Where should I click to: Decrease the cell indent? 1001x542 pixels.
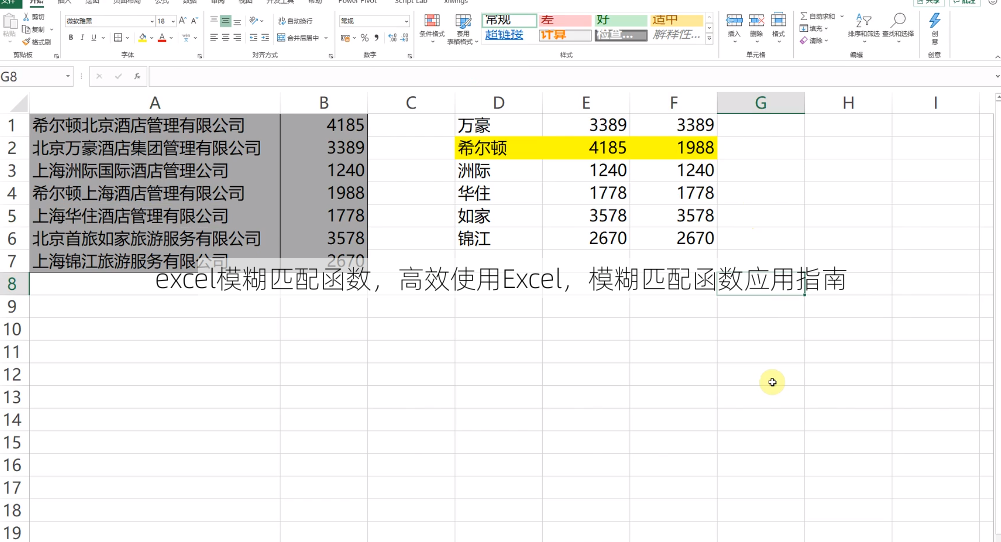(x=253, y=38)
